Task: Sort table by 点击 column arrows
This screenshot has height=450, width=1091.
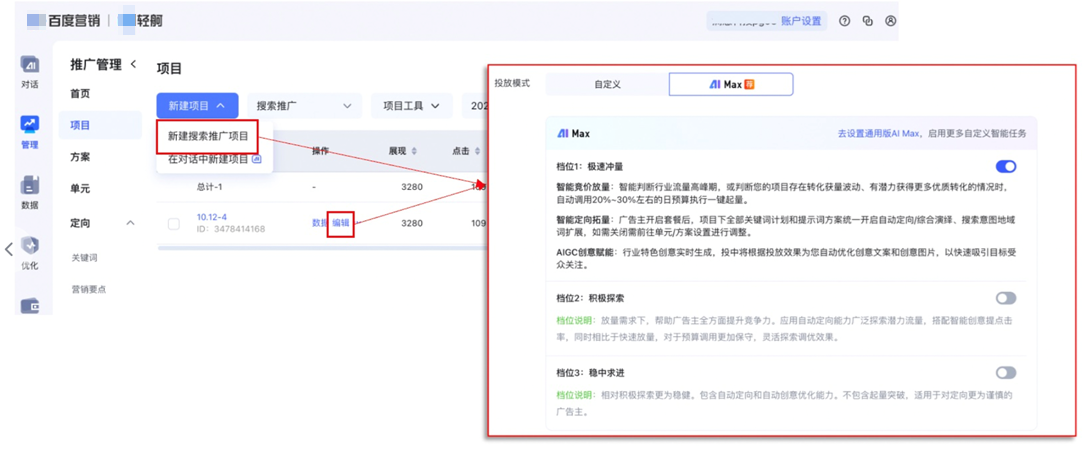Action: point(476,151)
